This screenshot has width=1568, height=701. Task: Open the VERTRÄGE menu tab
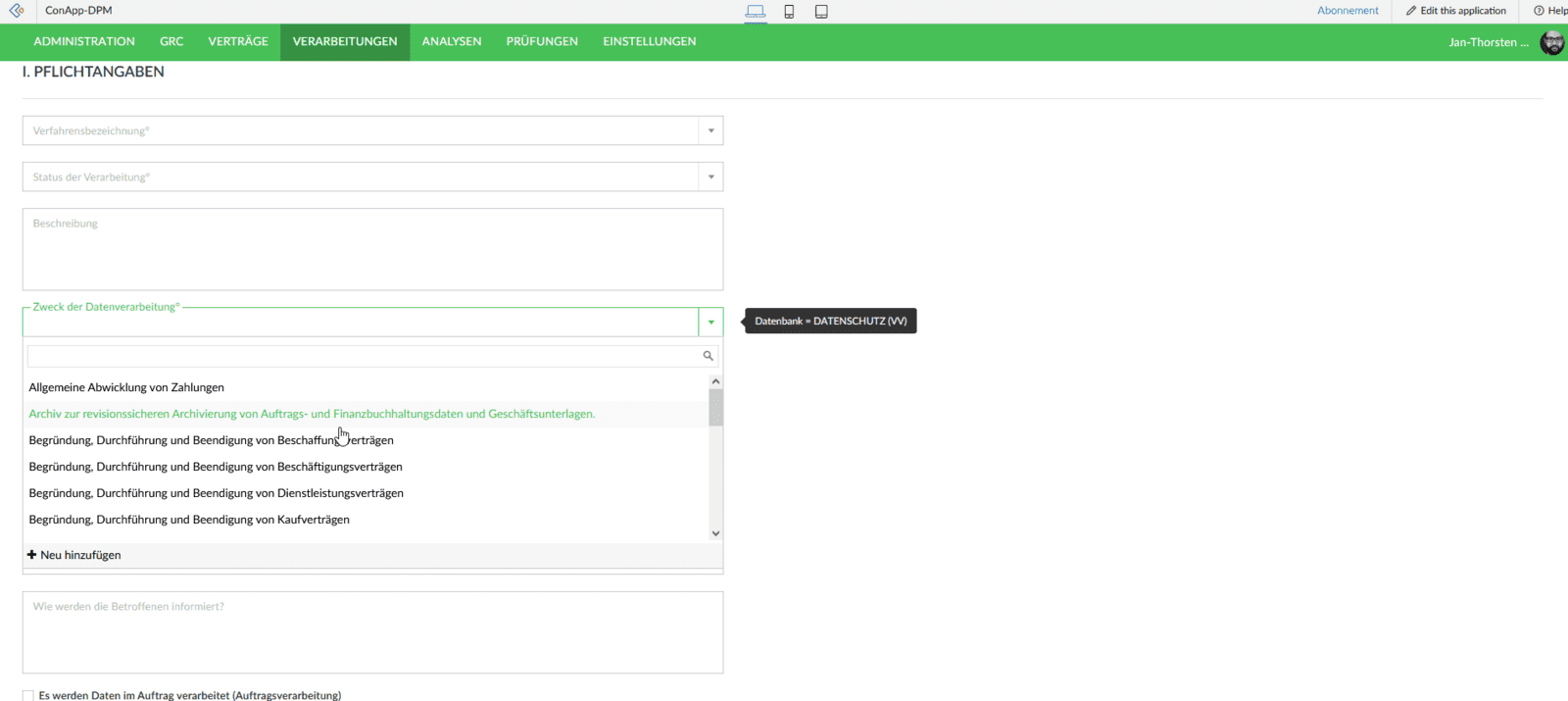[x=237, y=41]
